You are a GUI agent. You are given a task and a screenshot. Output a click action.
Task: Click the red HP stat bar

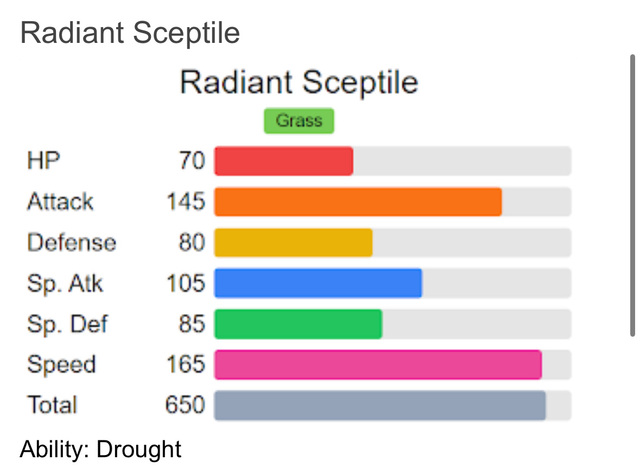tap(284, 161)
